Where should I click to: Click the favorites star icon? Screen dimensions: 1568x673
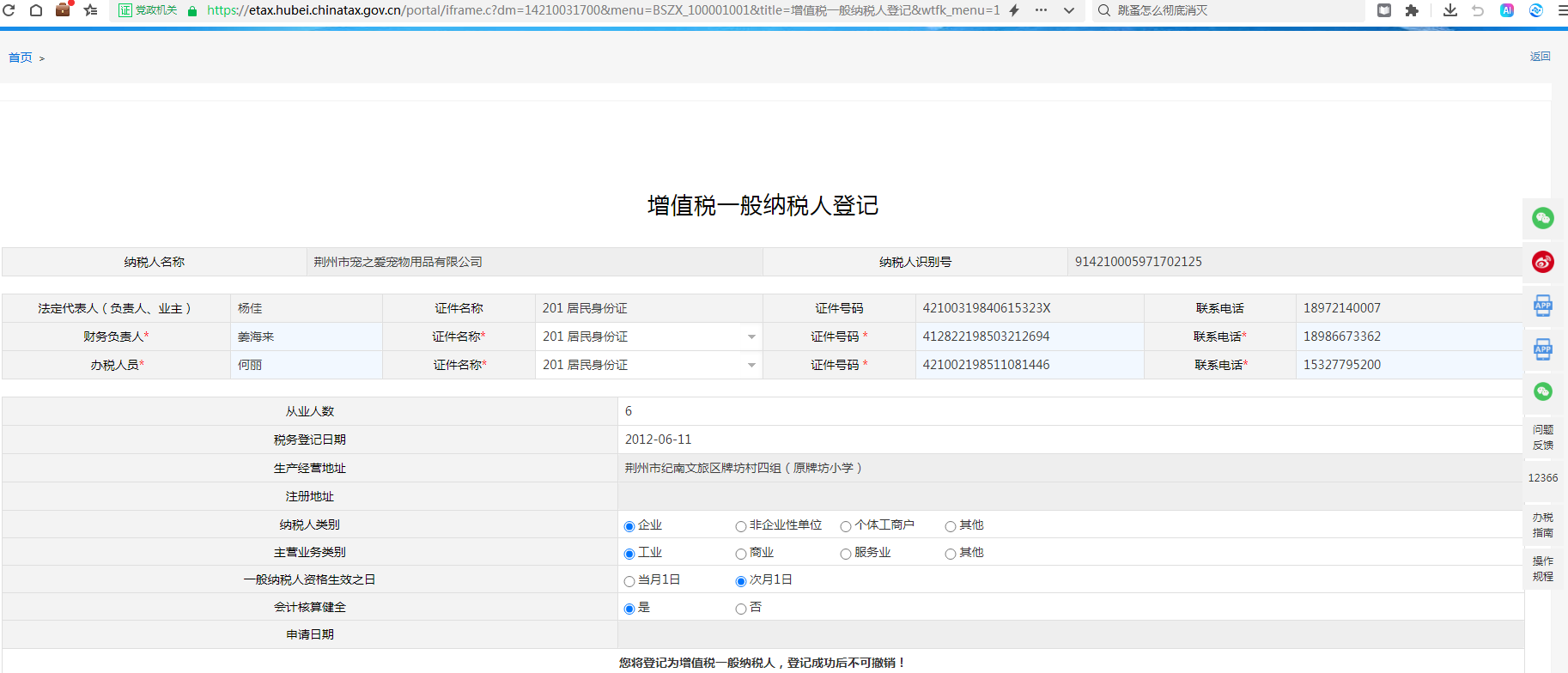[x=90, y=10]
